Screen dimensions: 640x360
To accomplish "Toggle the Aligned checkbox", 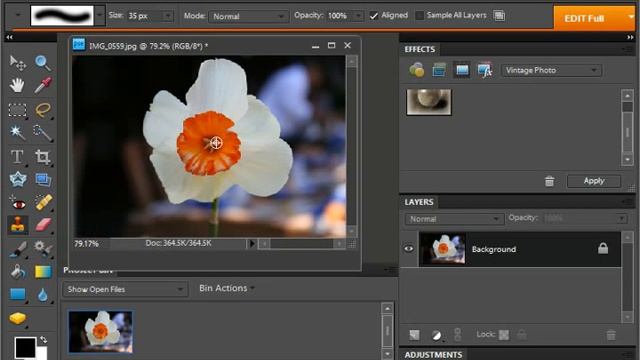I will pos(373,16).
